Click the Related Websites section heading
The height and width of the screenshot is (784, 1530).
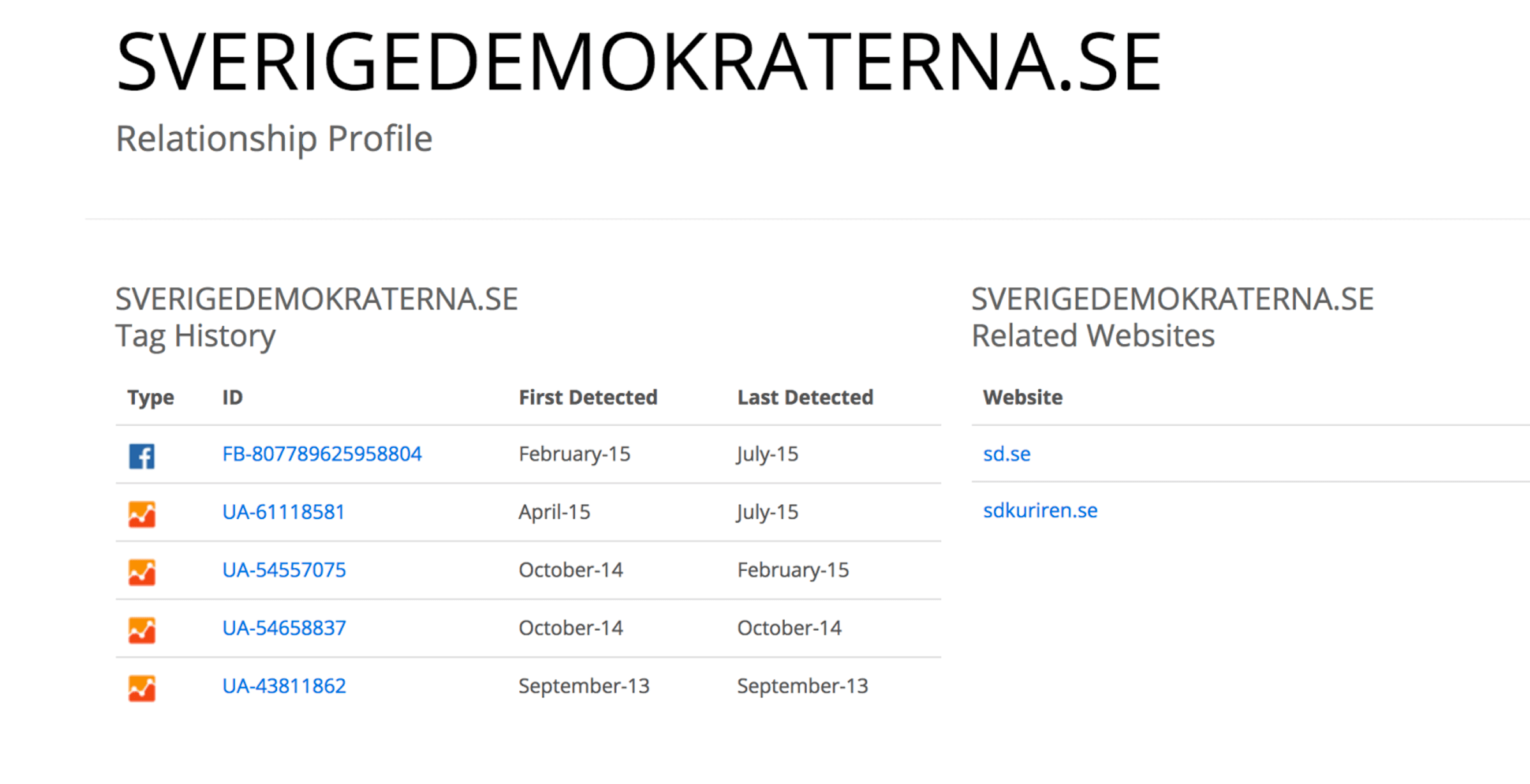click(x=1093, y=336)
